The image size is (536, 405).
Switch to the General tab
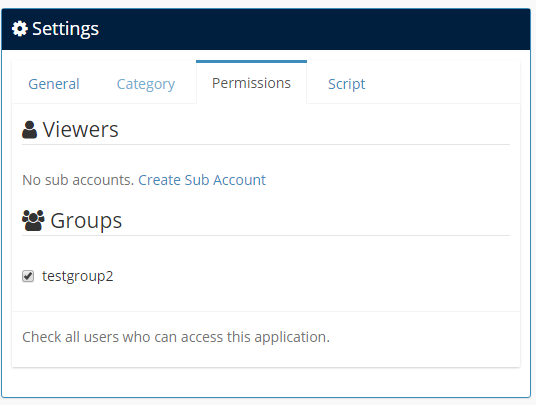tap(54, 84)
